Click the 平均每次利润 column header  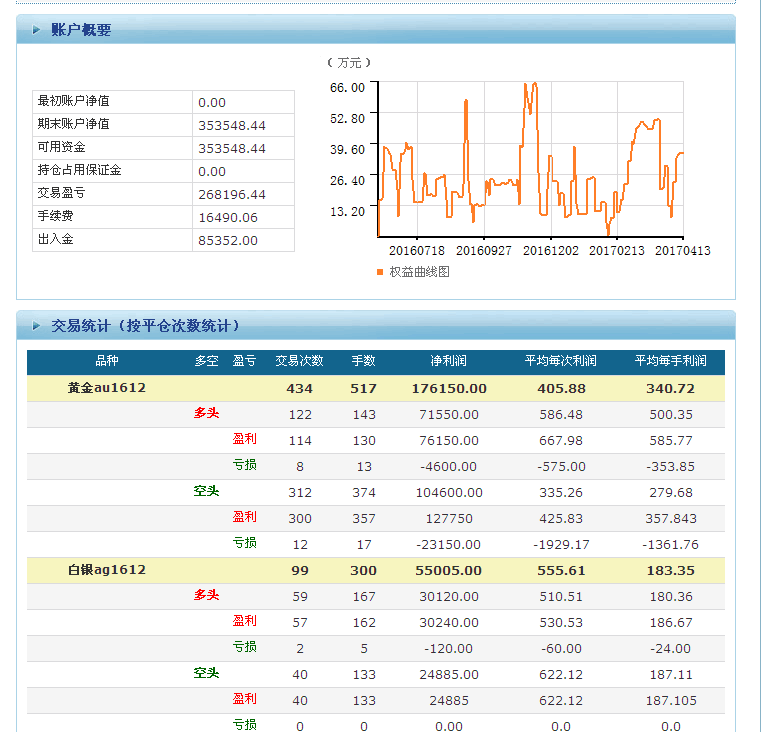tap(560, 361)
